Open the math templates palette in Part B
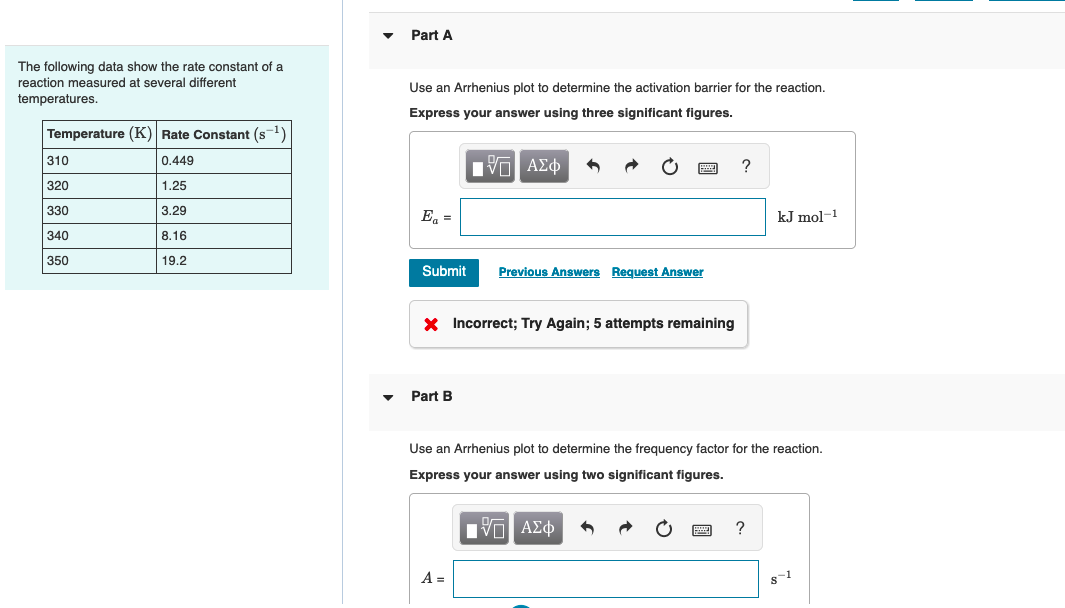The image size is (1065, 608). point(483,527)
